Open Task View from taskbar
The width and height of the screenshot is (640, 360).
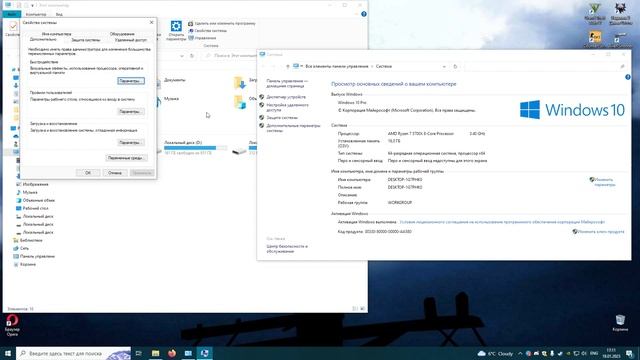coord(138,353)
